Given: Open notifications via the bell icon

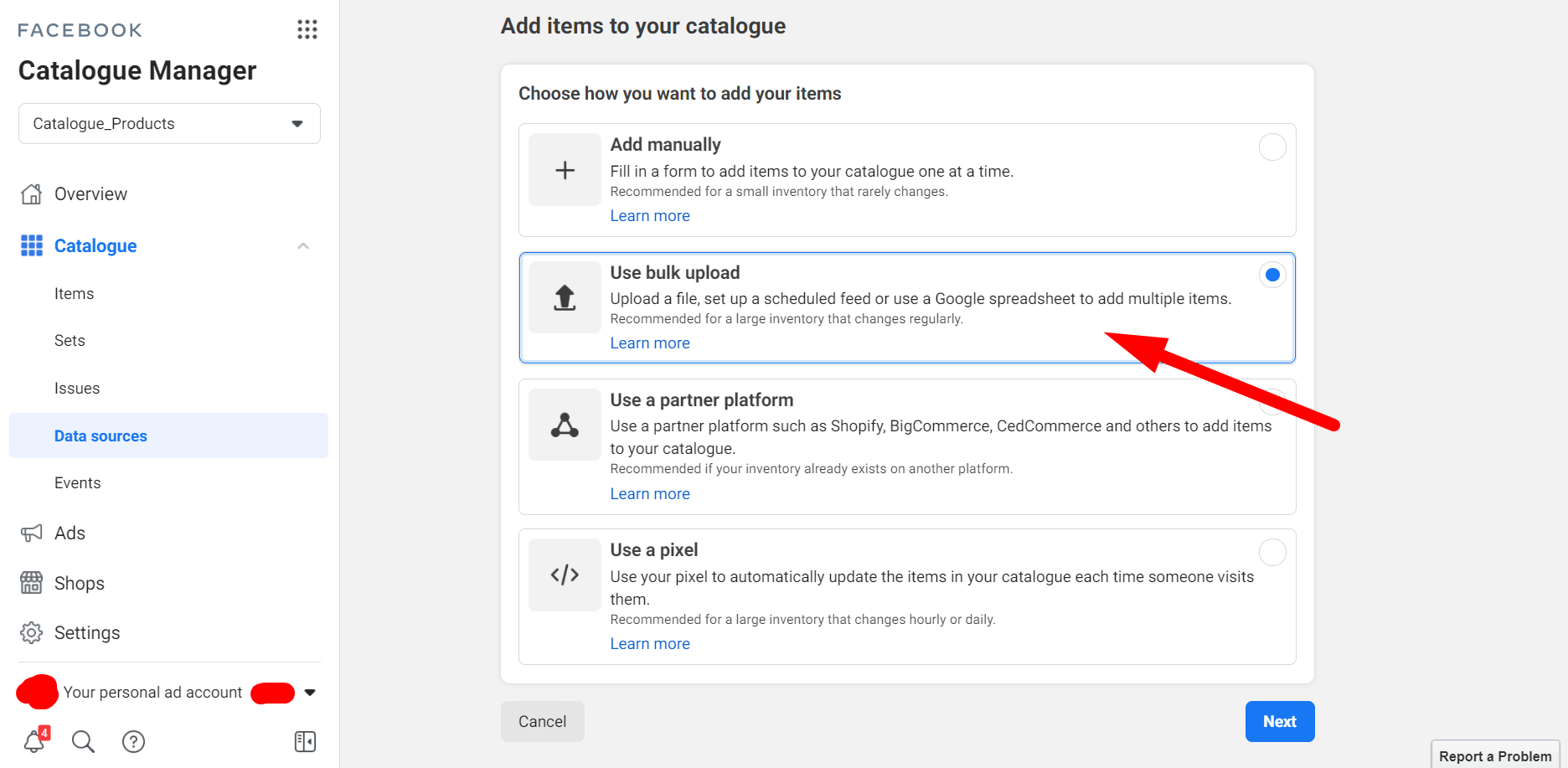Looking at the screenshot, I should (x=34, y=741).
